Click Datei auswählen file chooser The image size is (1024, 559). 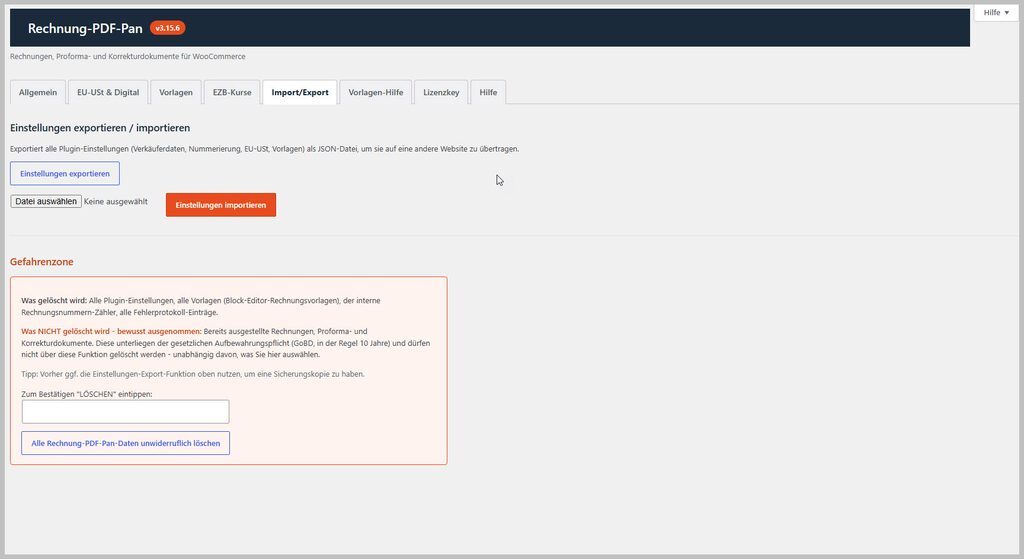46,201
